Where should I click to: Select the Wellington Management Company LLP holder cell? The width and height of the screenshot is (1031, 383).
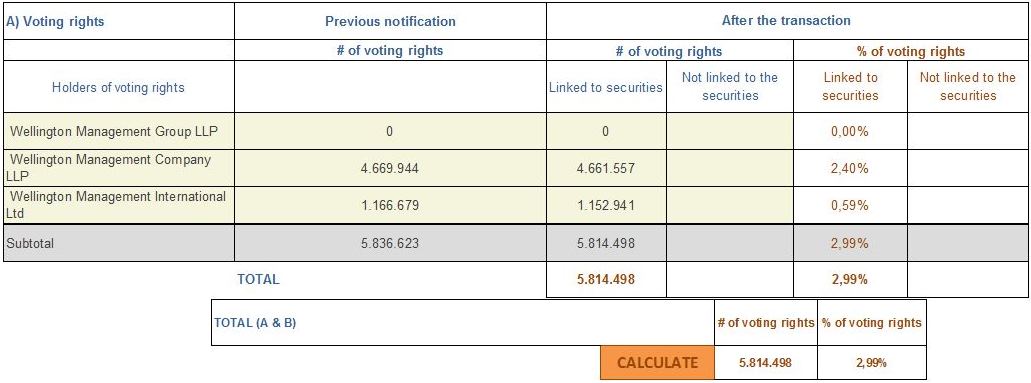click(119, 168)
